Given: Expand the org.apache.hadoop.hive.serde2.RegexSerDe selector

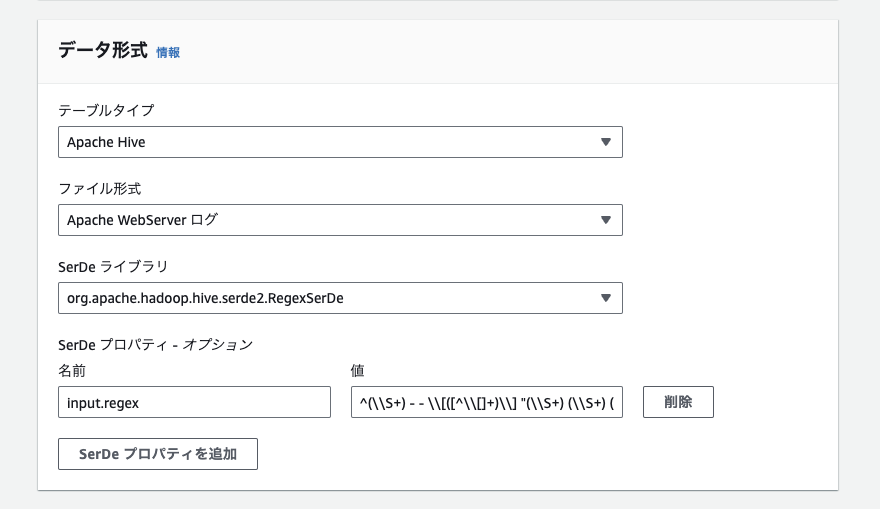Looking at the screenshot, I should (x=340, y=298).
